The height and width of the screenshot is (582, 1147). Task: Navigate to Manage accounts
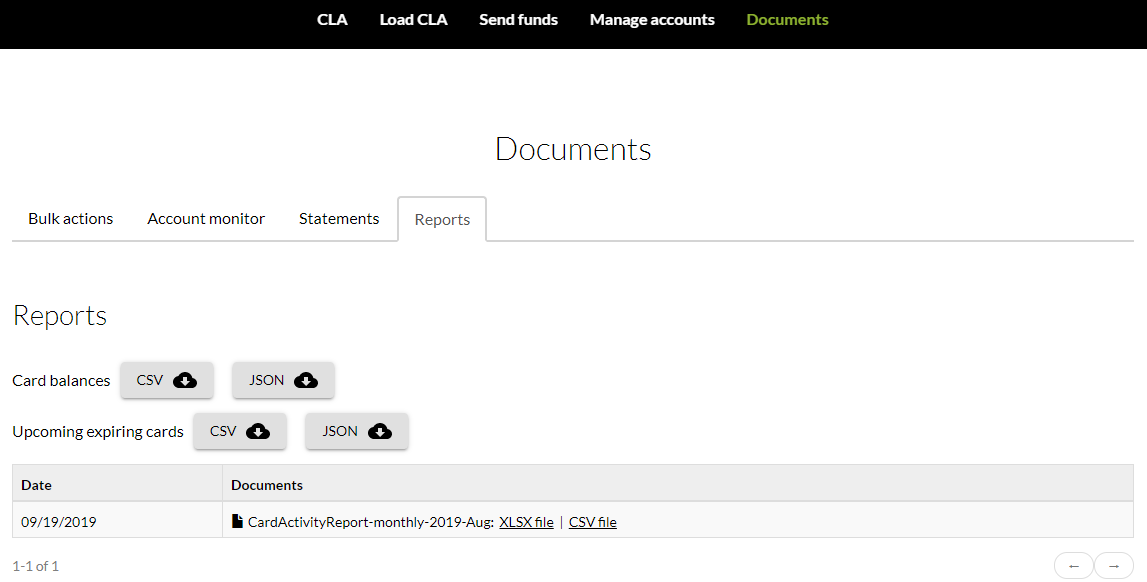(x=653, y=20)
